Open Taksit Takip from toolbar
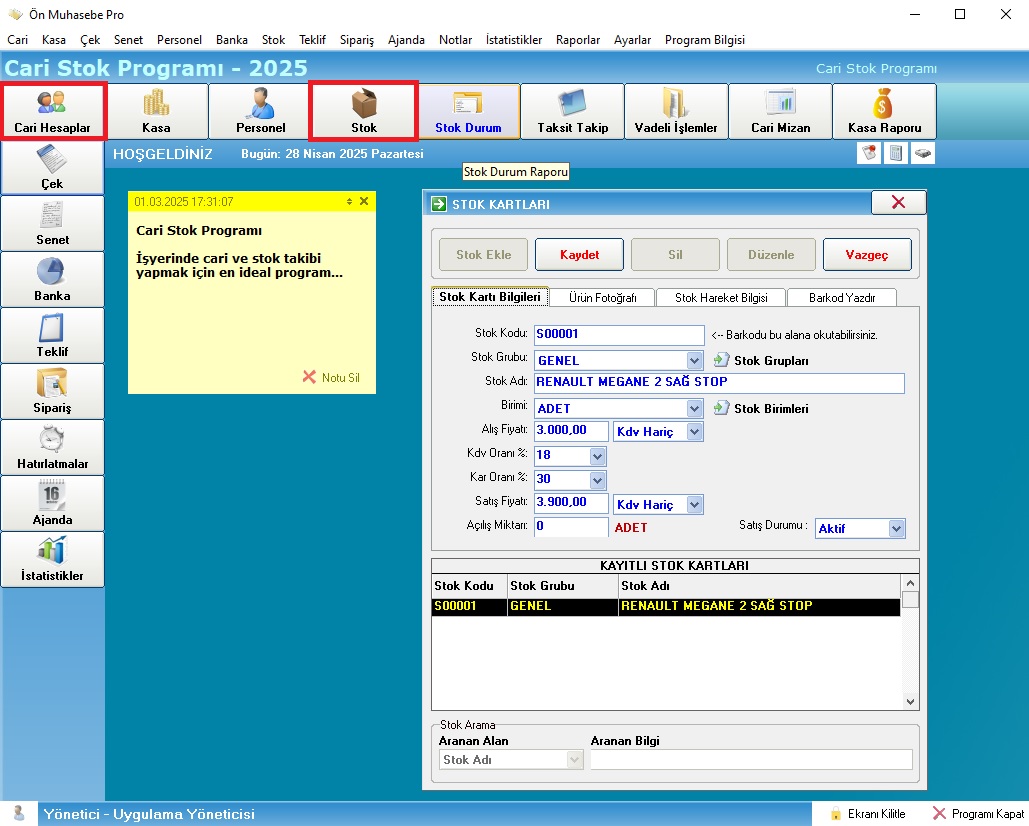The width and height of the screenshot is (1029, 826). coord(572,111)
